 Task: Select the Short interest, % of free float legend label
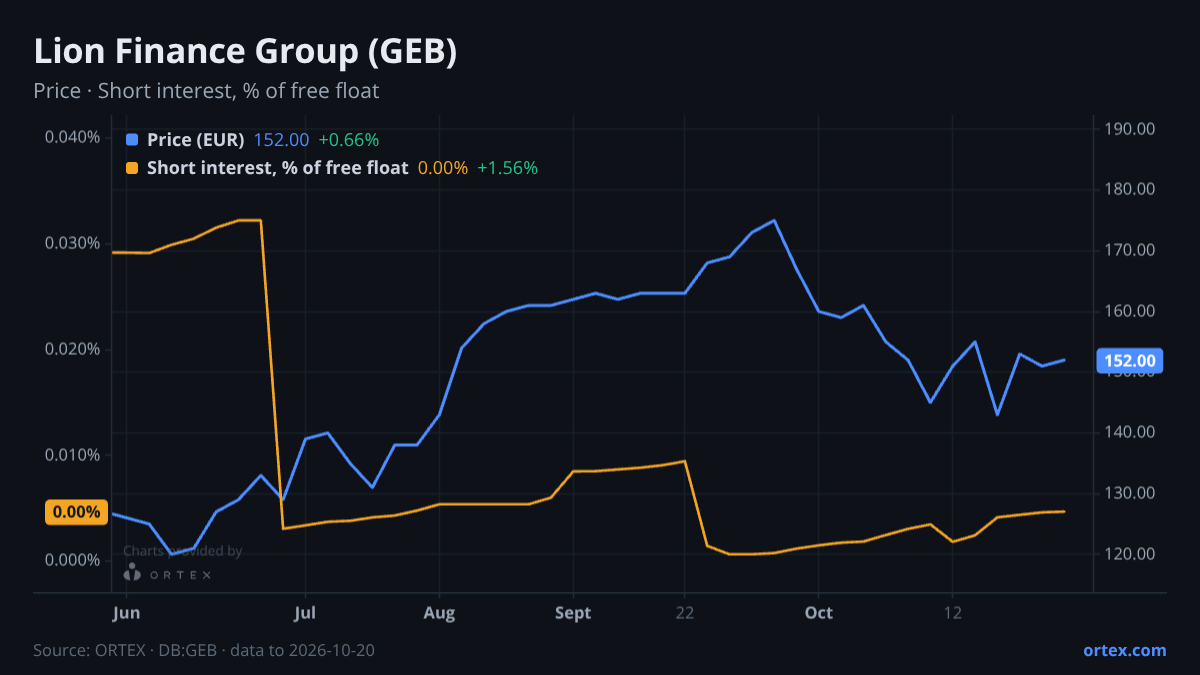[x=277, y=168]
